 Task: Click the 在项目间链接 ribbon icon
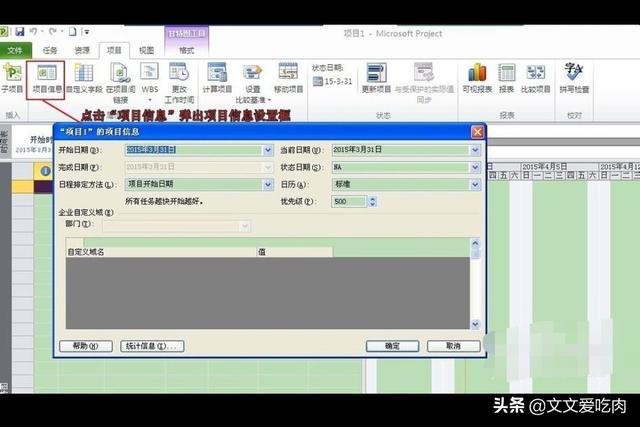(x=120, y=78)
